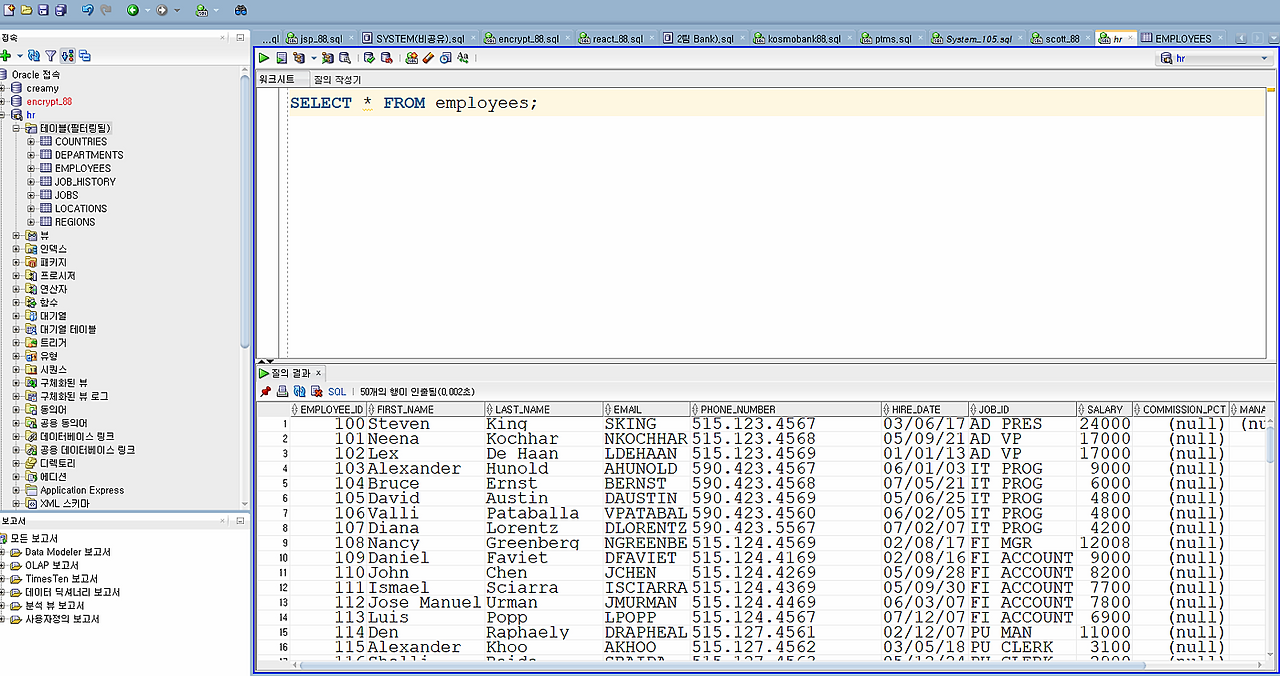The width and height of the screenshot is (1280, 676).
Task: Click the grey Redo arrow icon
Action: pyautogui.click(x=106, y=10)
